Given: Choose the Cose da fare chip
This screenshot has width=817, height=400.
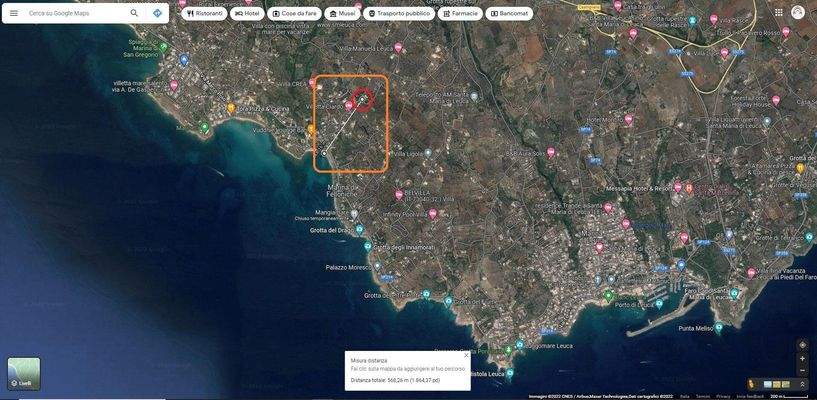Looking at the screenshot, I should coord(293,13).
